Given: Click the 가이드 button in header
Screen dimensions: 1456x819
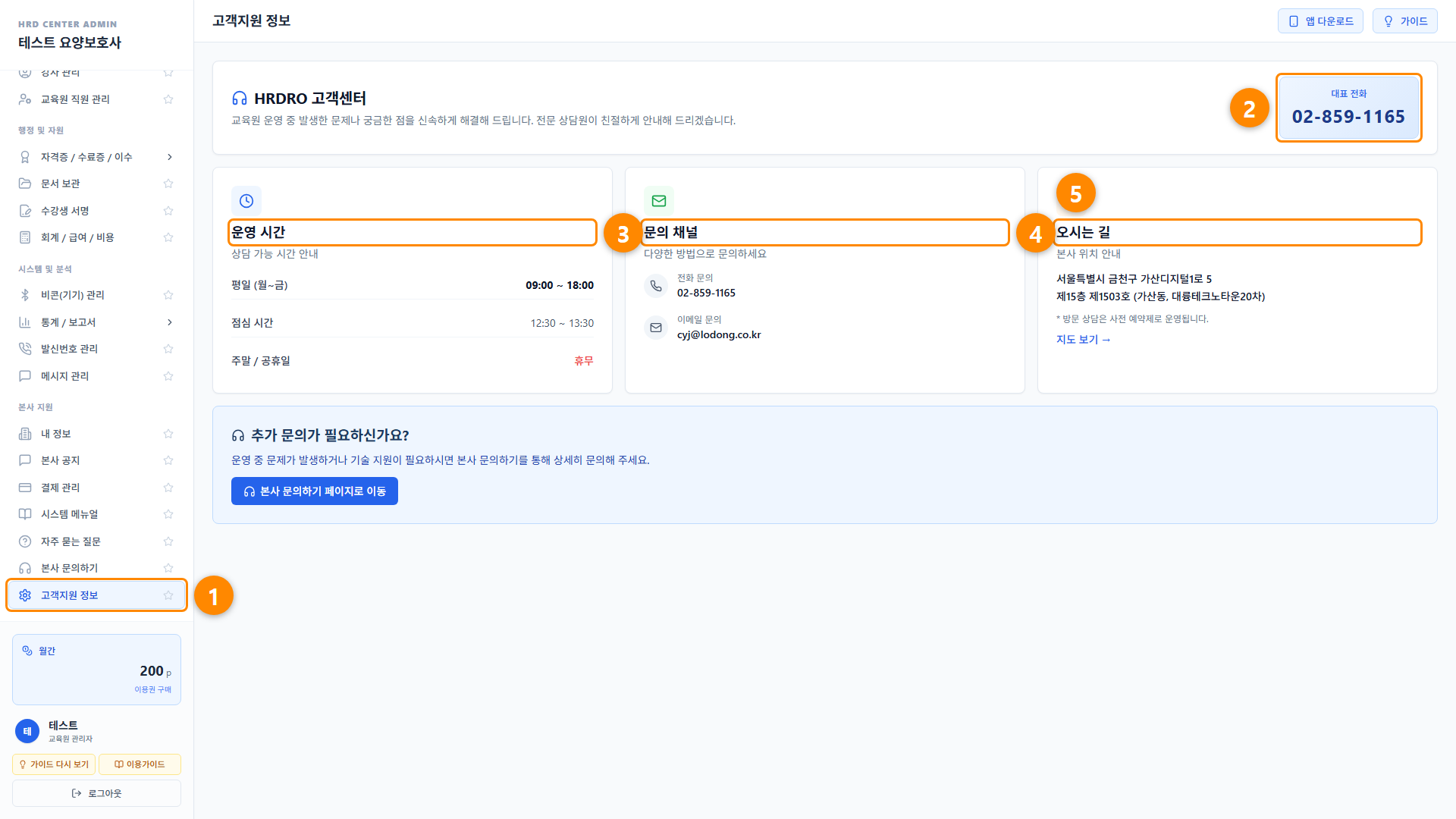Looking at the screenshot, I should (x=1404, y=21).
